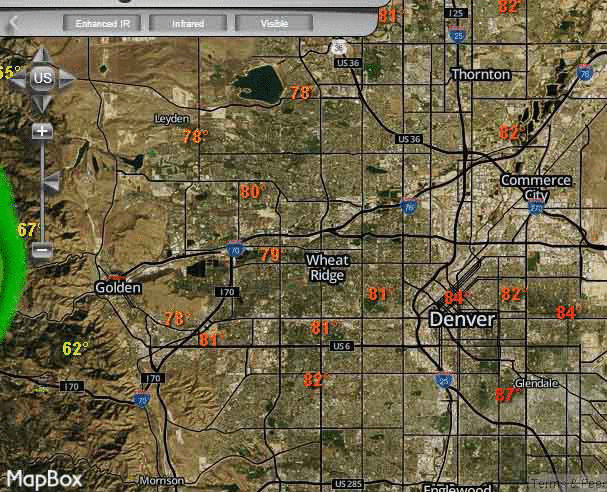This screenshot has width=607, height=492.
Task: Click the I-70 shield near Wheat Ridge
Action: click(234, 250)
